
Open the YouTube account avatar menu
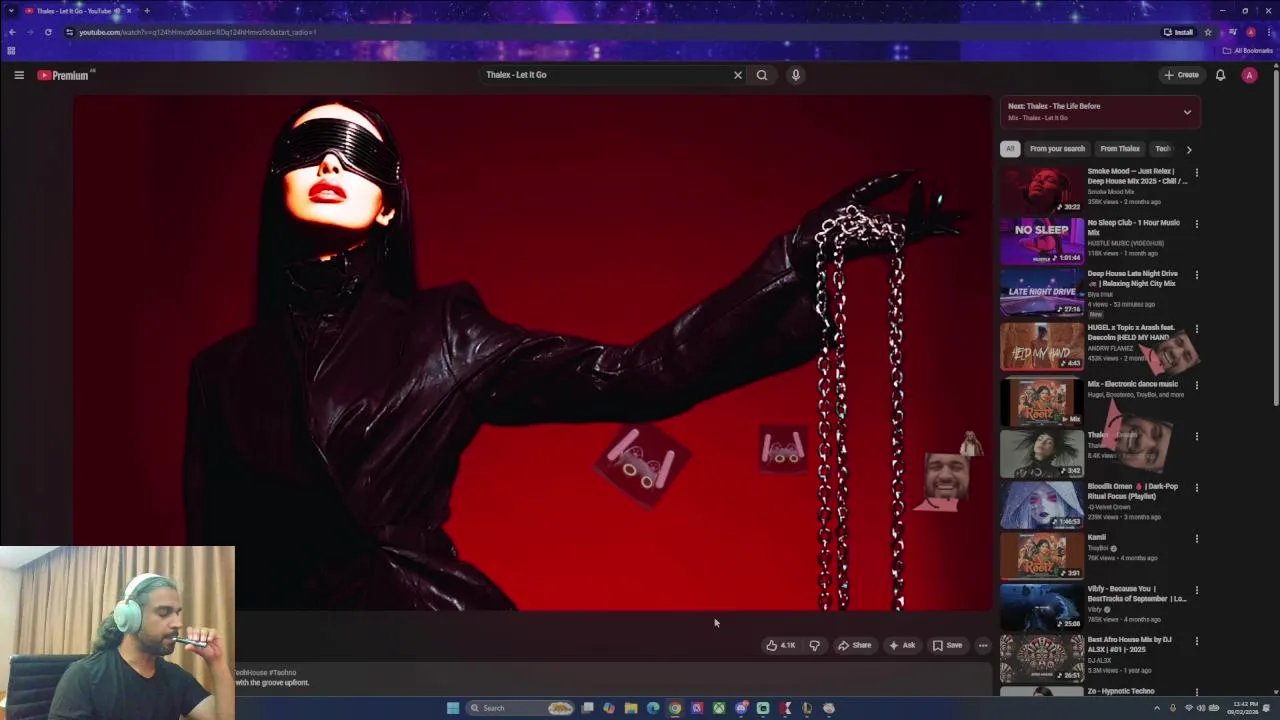tap(1249, 75)
